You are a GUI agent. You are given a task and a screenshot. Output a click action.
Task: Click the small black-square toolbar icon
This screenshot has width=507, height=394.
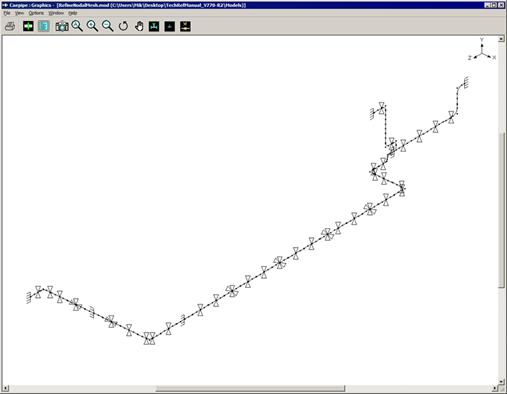pyautogui.click(x=170, y=26)
